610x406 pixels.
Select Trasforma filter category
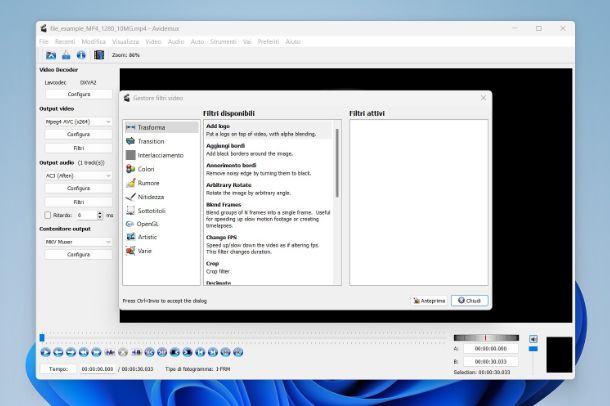coord(161,128)
